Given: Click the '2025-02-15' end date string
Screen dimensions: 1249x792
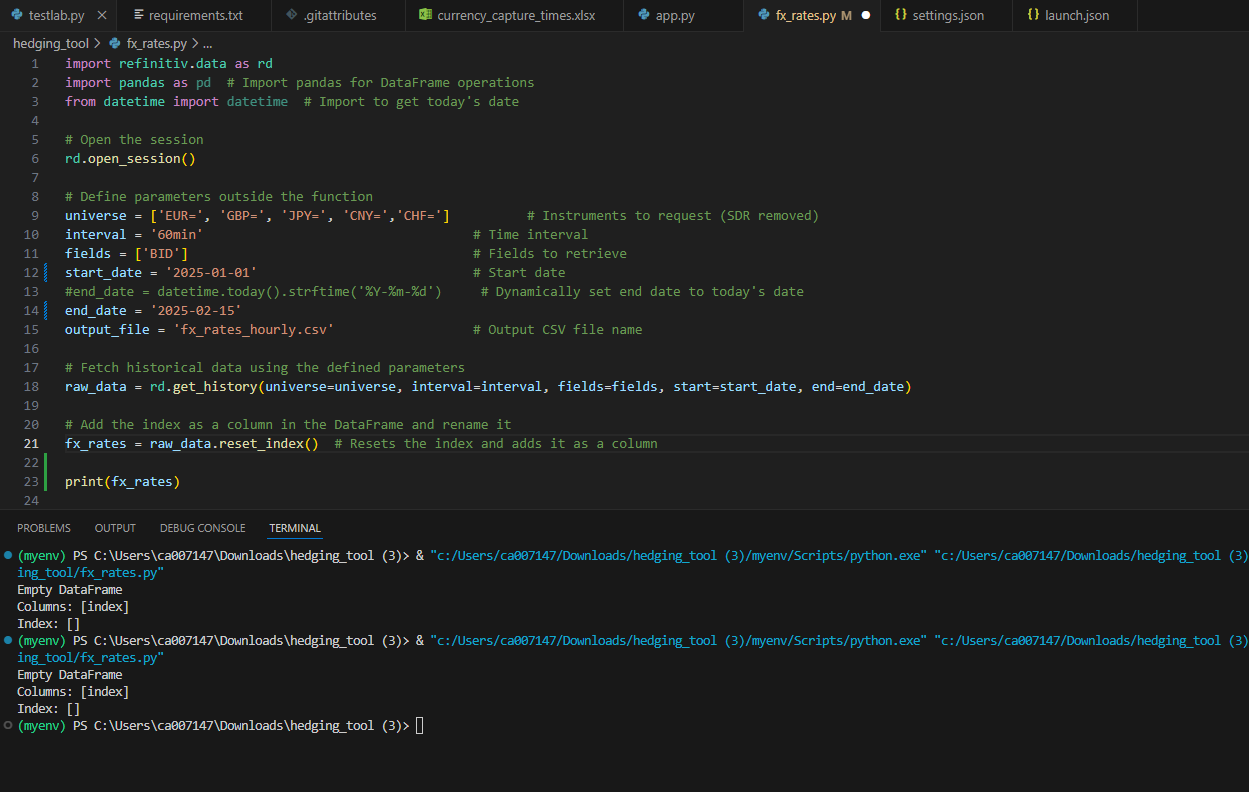Looking at the screenshot, I should (195, 311).
